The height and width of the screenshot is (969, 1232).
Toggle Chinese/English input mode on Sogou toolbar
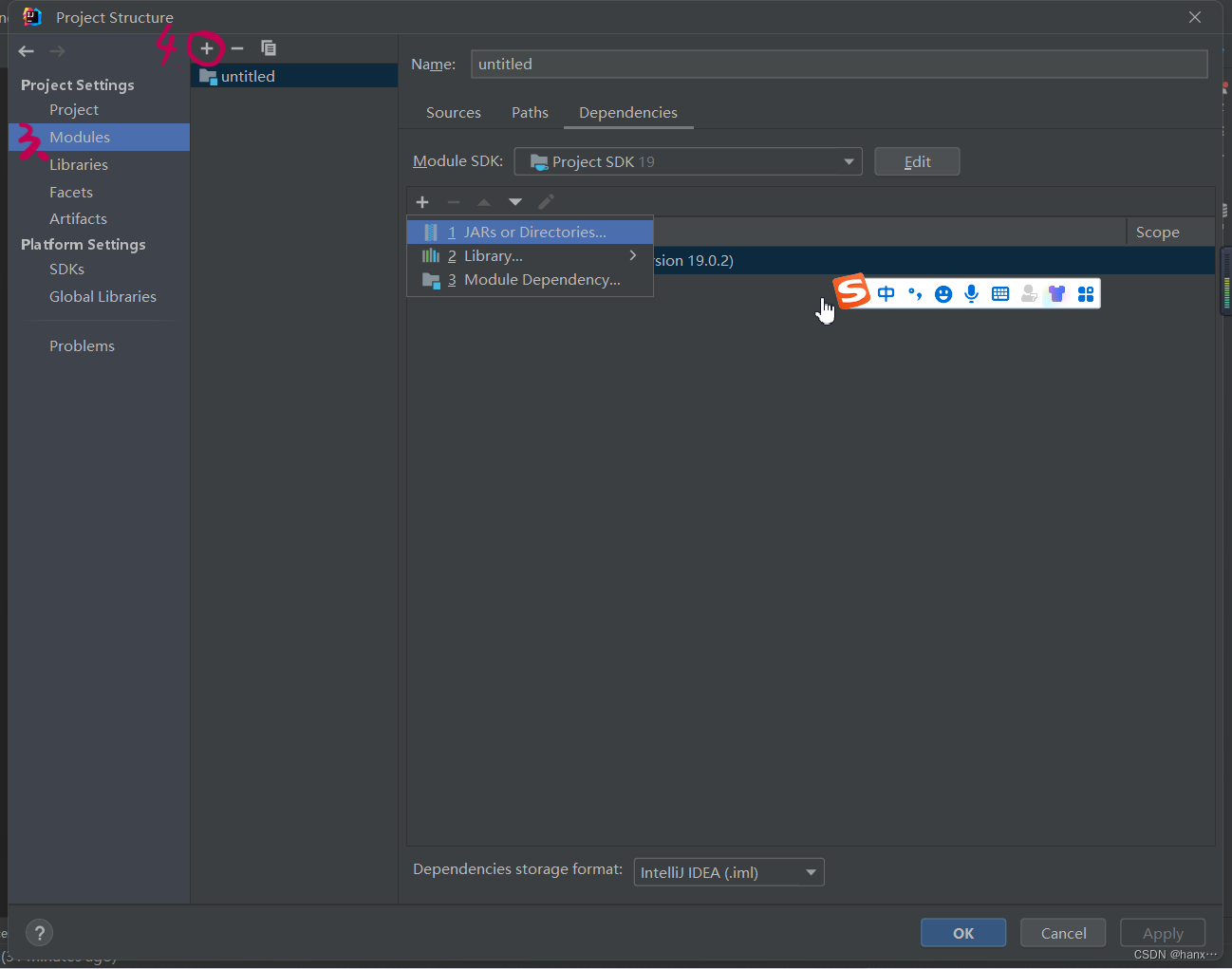886,294
